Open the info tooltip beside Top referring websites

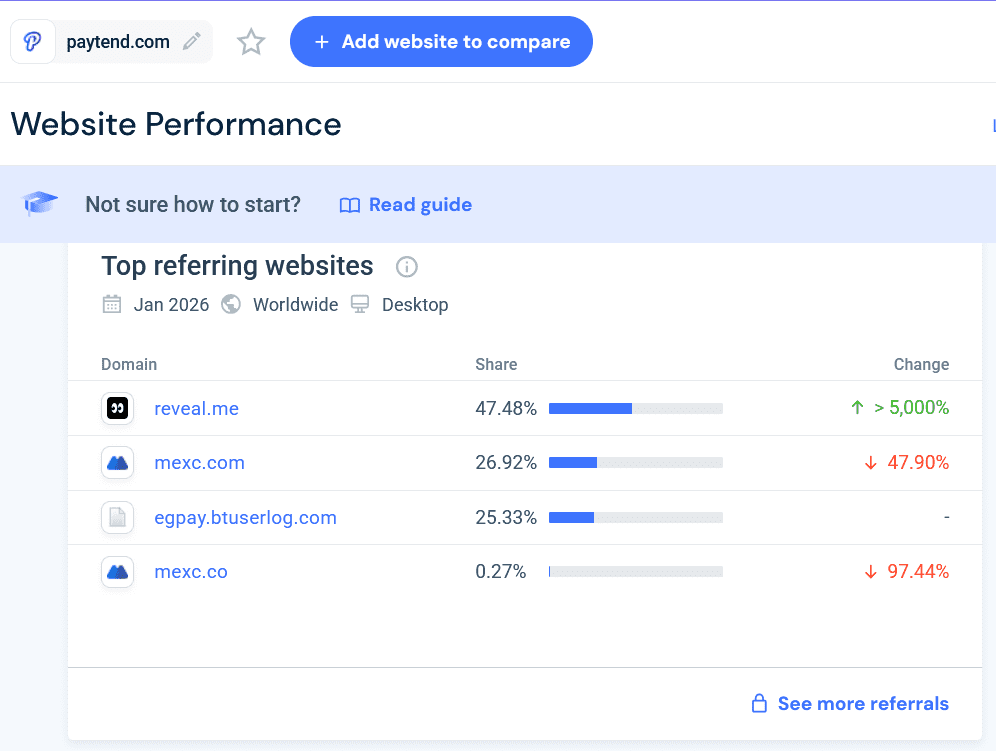(406, 266)
